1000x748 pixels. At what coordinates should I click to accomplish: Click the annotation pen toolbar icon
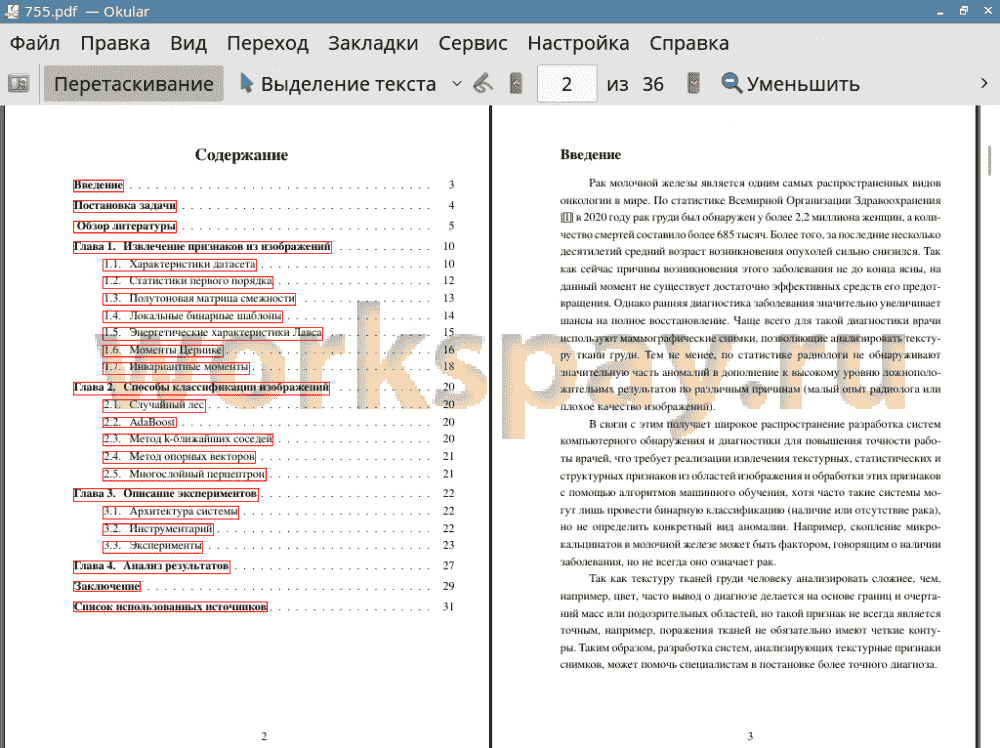(483, 84)
